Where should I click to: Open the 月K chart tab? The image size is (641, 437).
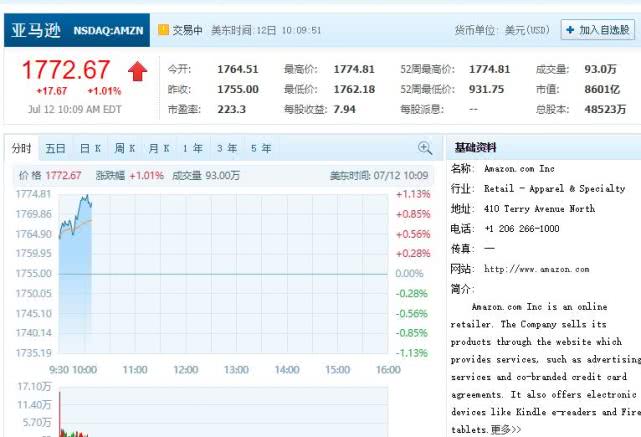(159, 148)
